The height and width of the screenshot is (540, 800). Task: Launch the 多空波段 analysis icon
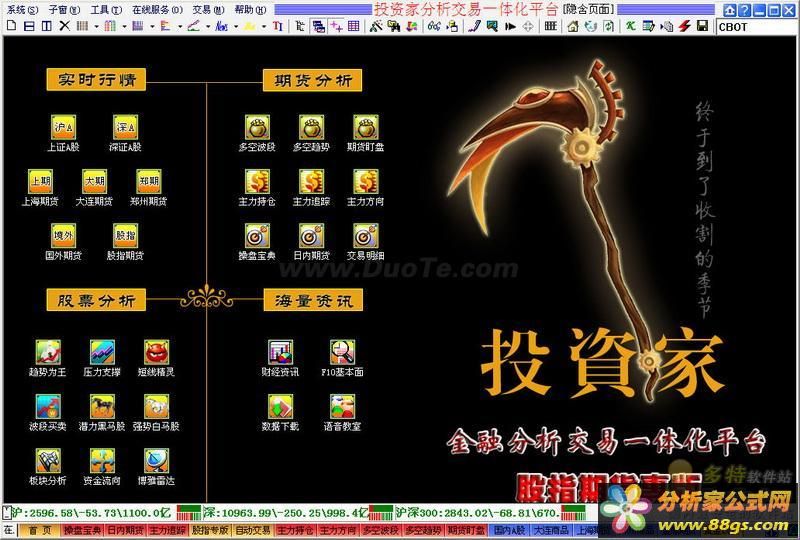(x=257, y=128)
